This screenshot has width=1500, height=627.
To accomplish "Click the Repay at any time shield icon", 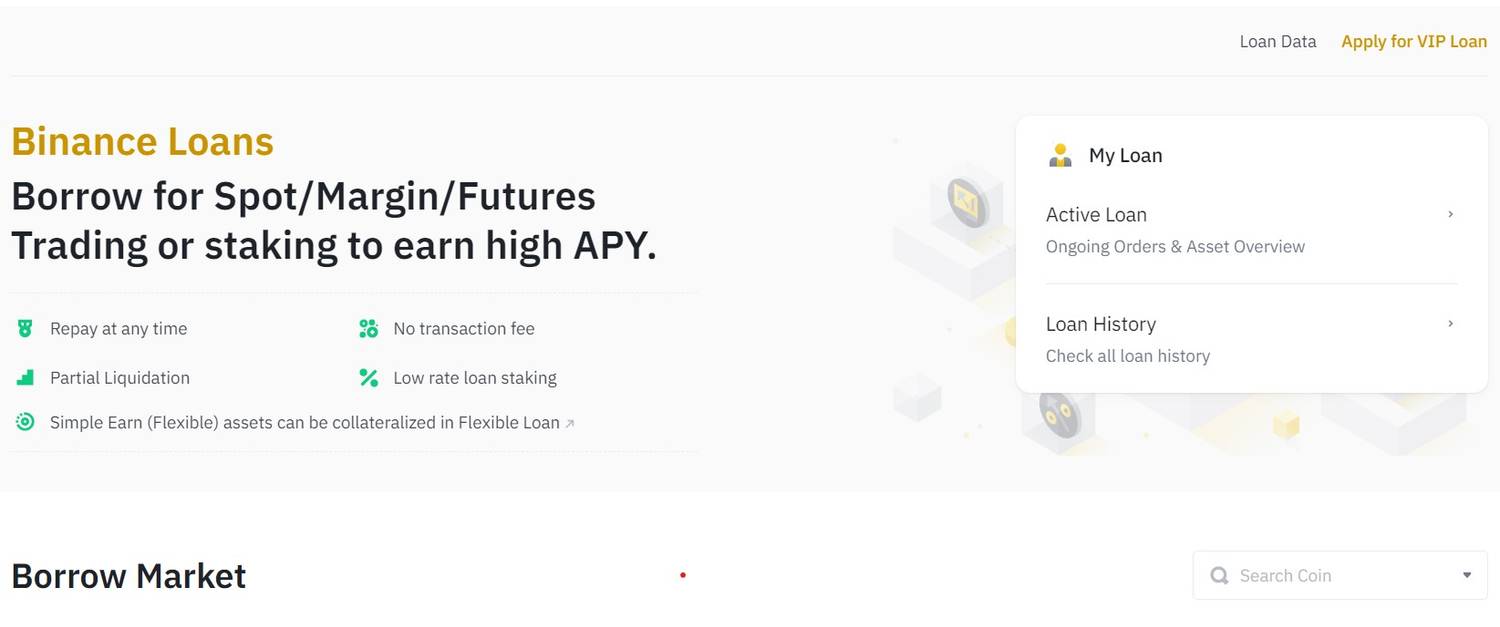I will (x=25, y=328).
